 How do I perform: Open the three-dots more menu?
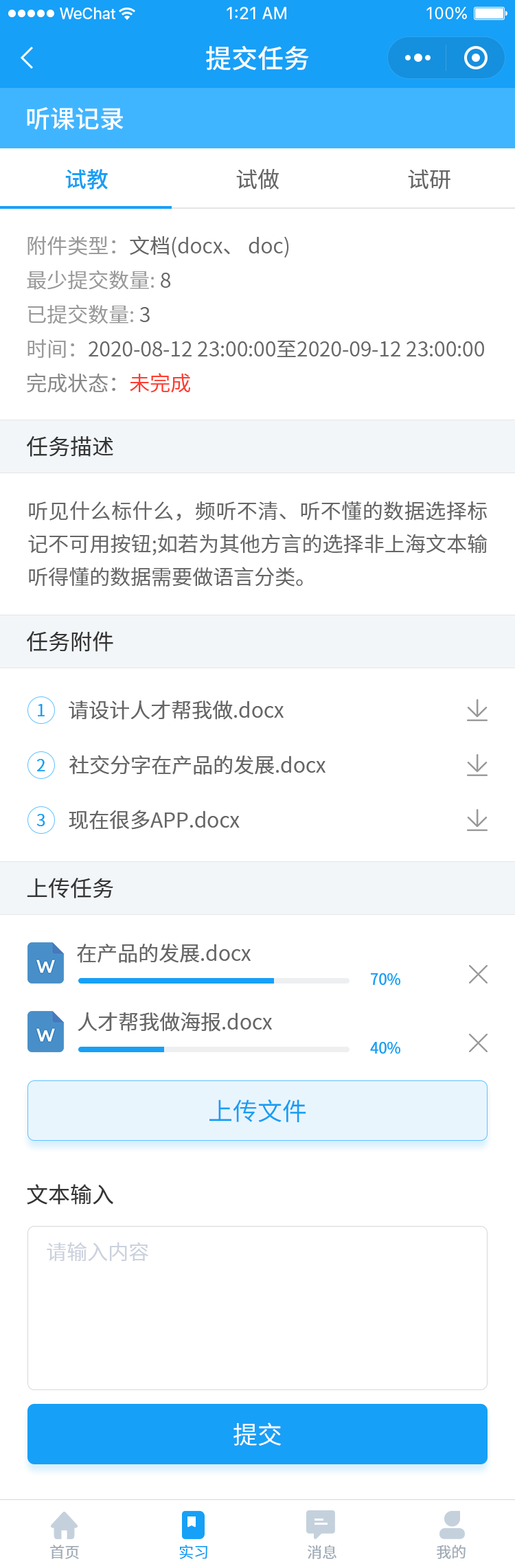(417, 58)
